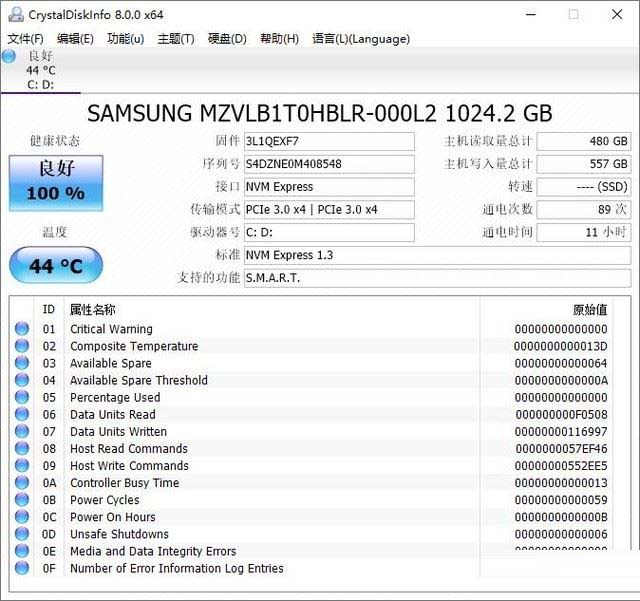The width and height of the screenshot is (640, 601).
Task: Click the transfer mode field PCIe 3.0 x4
Action: pos(329,210)
